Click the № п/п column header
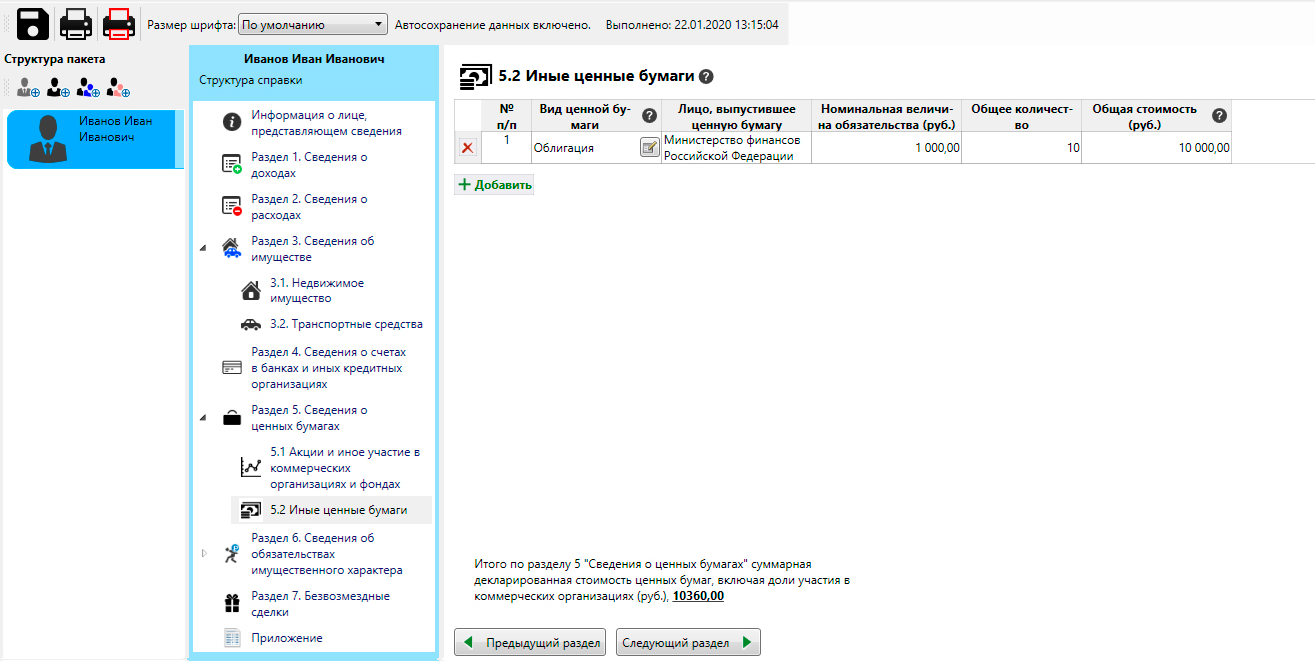Viewport: 1315px width, 661px height. [x=506, y=116]
